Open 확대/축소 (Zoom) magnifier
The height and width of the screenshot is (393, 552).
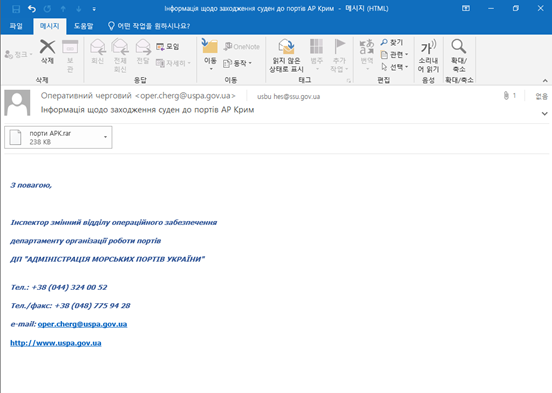click(459, 56)
